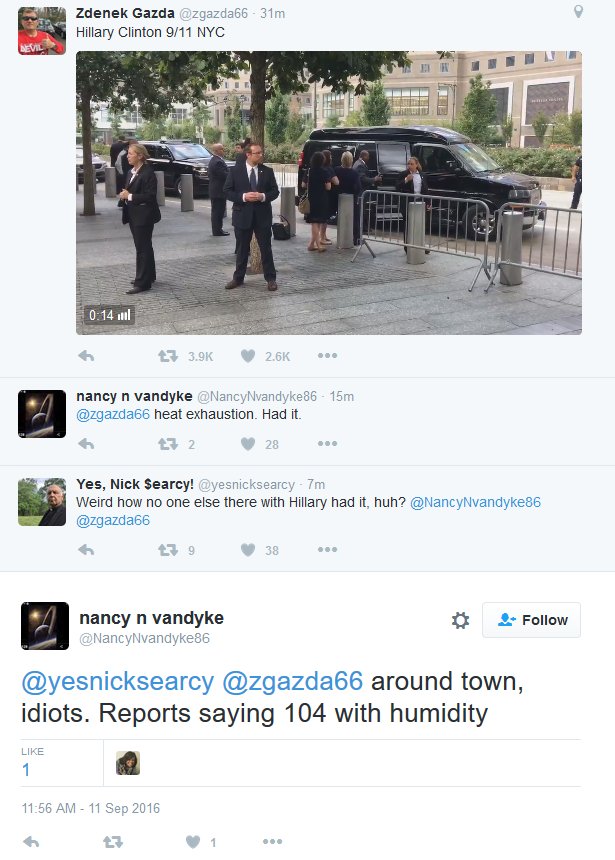
Task: Open the 11:56 AM - 11 Sep 2016 timestamp
Action: click(x=91, y=808)
